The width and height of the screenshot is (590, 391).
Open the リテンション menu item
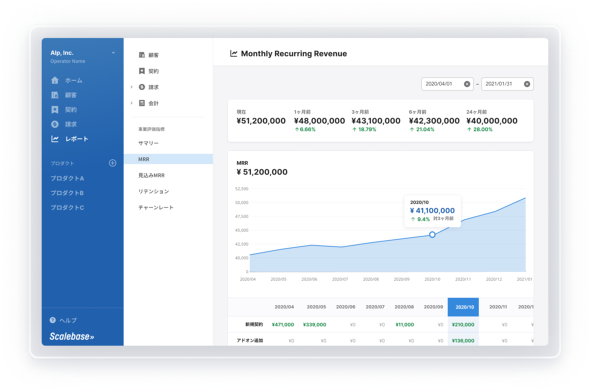coord(154,191)
